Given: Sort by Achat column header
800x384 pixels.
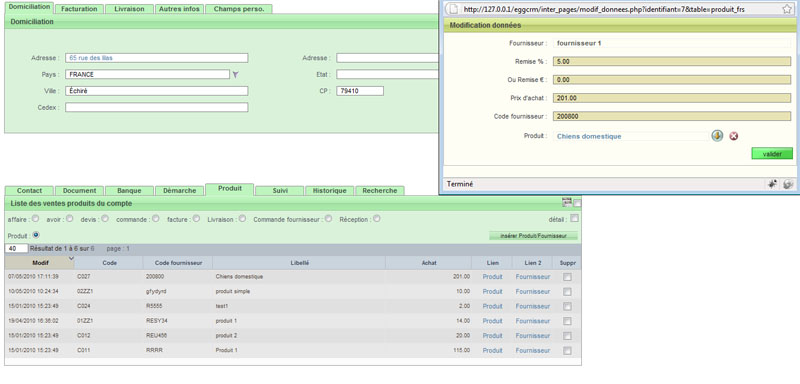Looking at the screenshot, I should coord(428,263).
